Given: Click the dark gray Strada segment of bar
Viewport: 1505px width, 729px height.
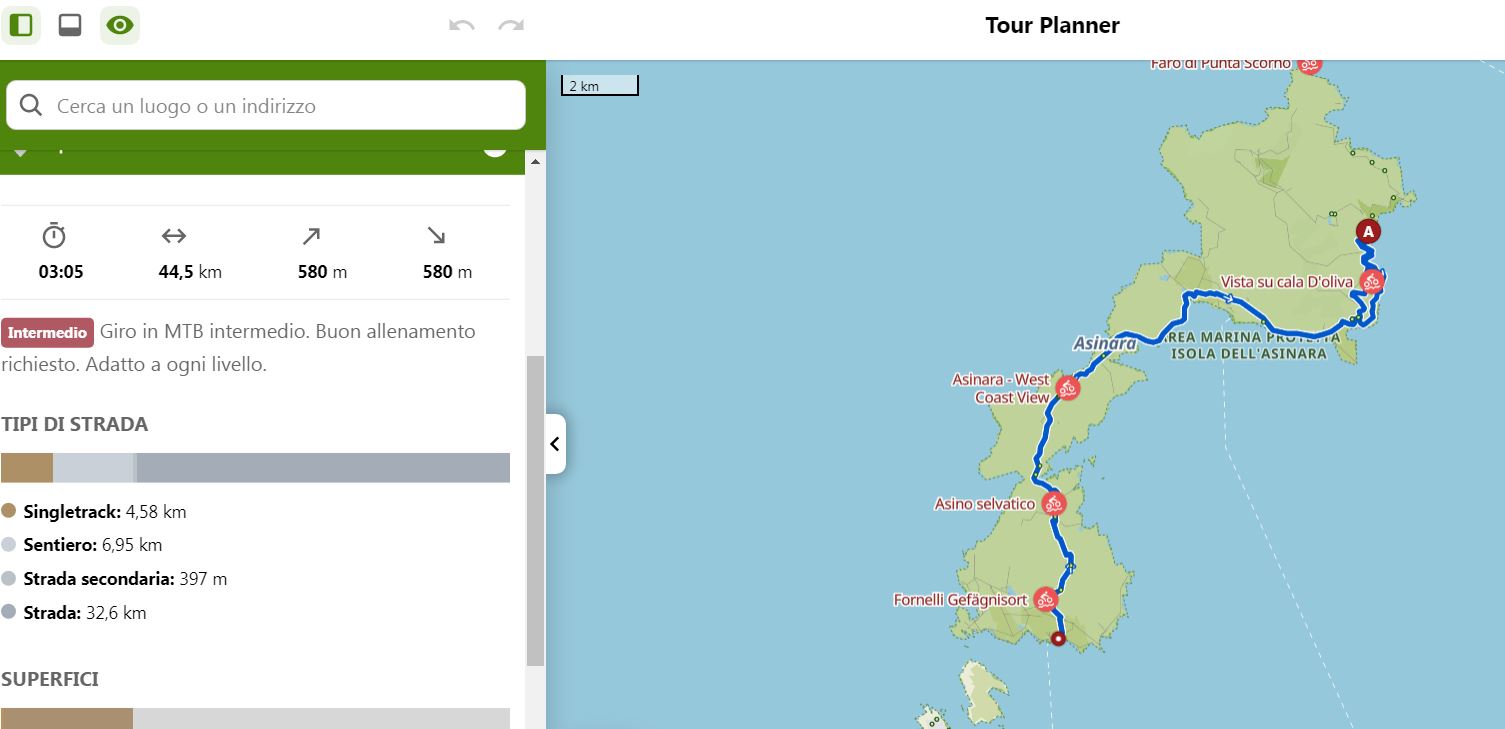Looking at the screenshot, I should [x=322, y=467].
